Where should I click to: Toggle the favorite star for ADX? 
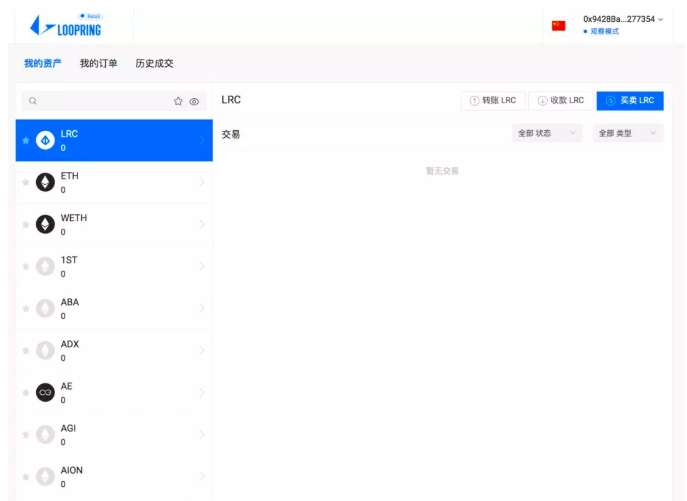(26, 351)
